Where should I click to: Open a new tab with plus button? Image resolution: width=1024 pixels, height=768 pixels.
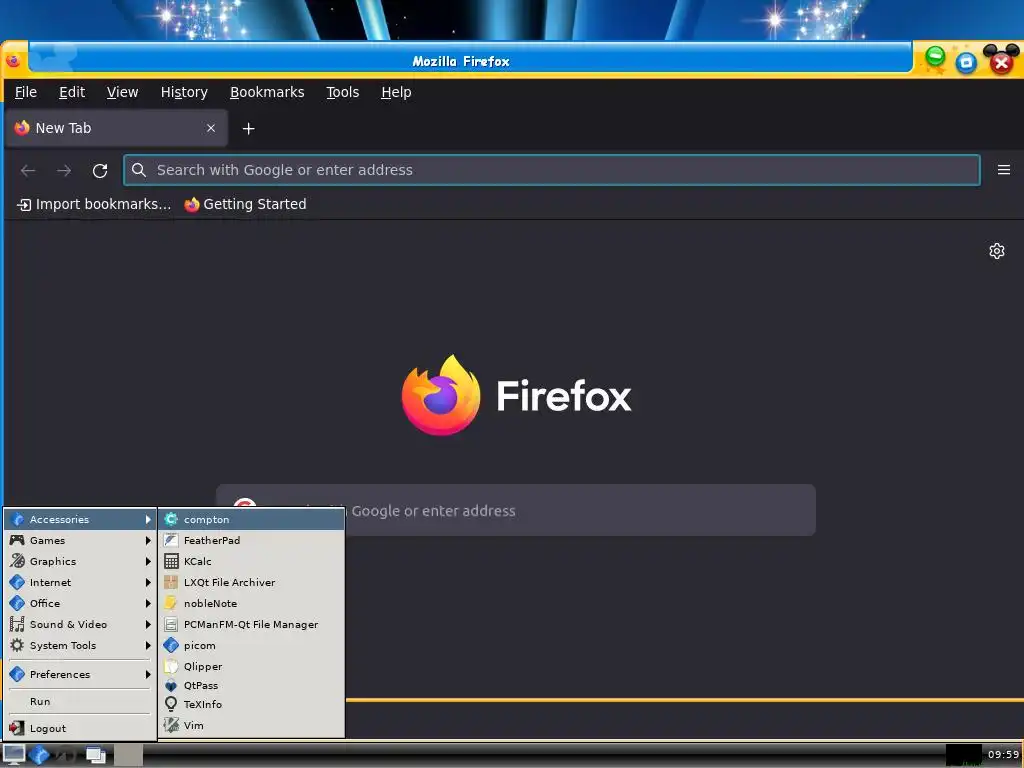tap(248, 129)
